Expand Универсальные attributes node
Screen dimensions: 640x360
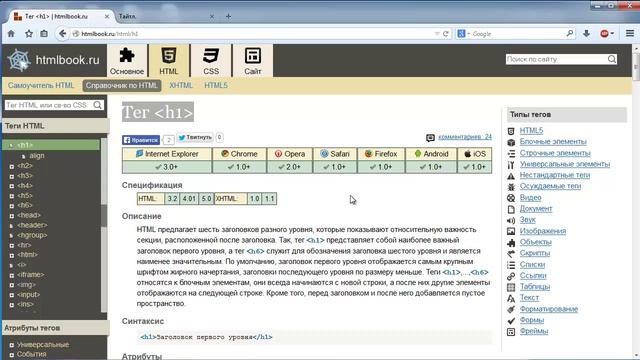pyautogui.click(x=12, y=345)
